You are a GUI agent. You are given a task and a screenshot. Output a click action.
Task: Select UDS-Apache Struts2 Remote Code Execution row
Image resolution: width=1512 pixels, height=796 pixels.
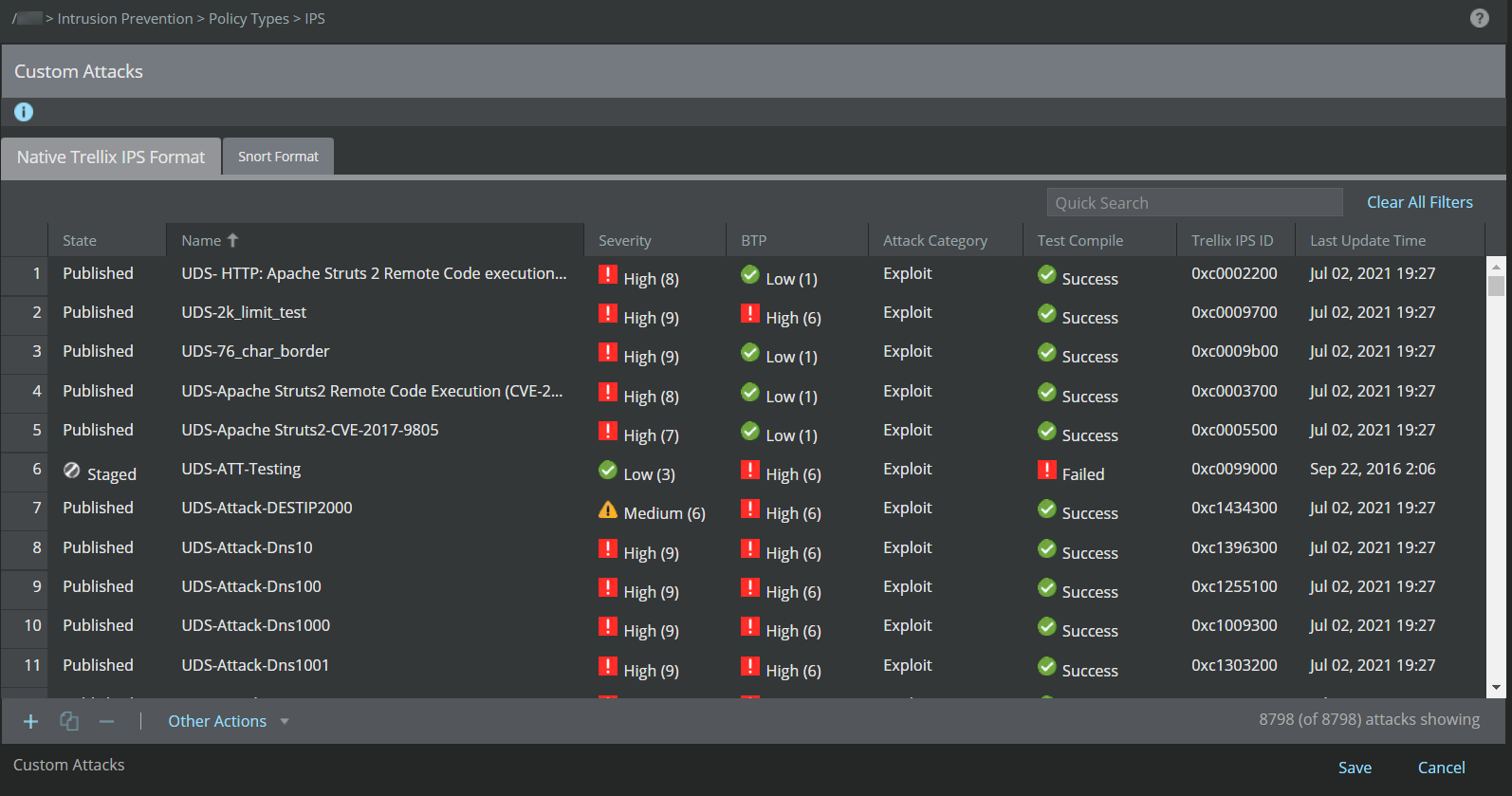(x=744, y=392)
